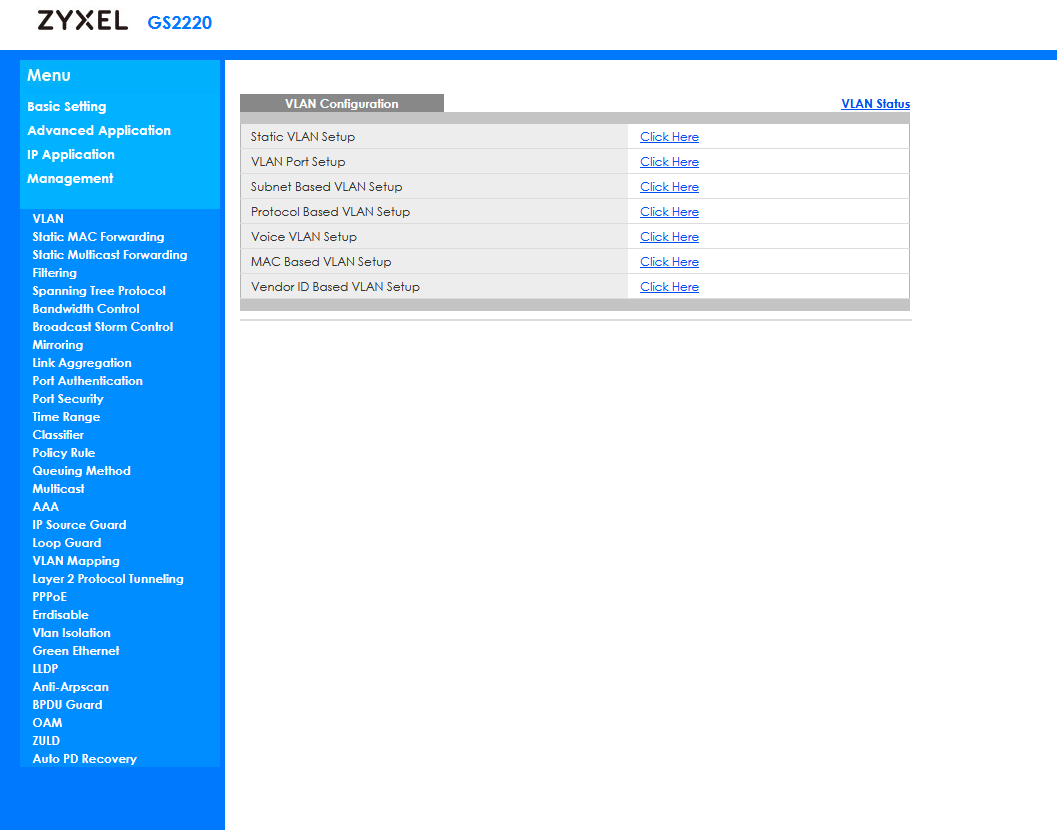Click the Menu heading
This screenshot has width=1057, height=830.
[x=49, y=76]
